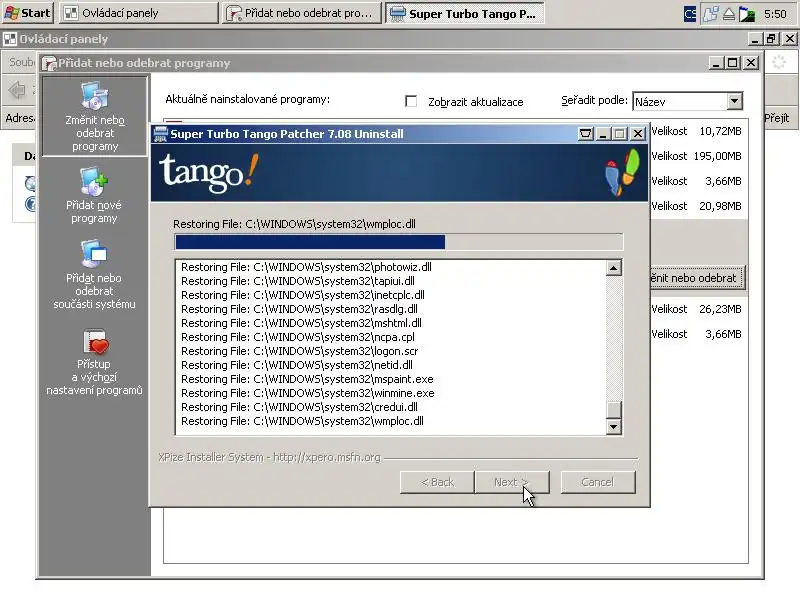The image size is (800, 600).
Task: Select log line with mspaint.exe
Action: pos(307,379)
